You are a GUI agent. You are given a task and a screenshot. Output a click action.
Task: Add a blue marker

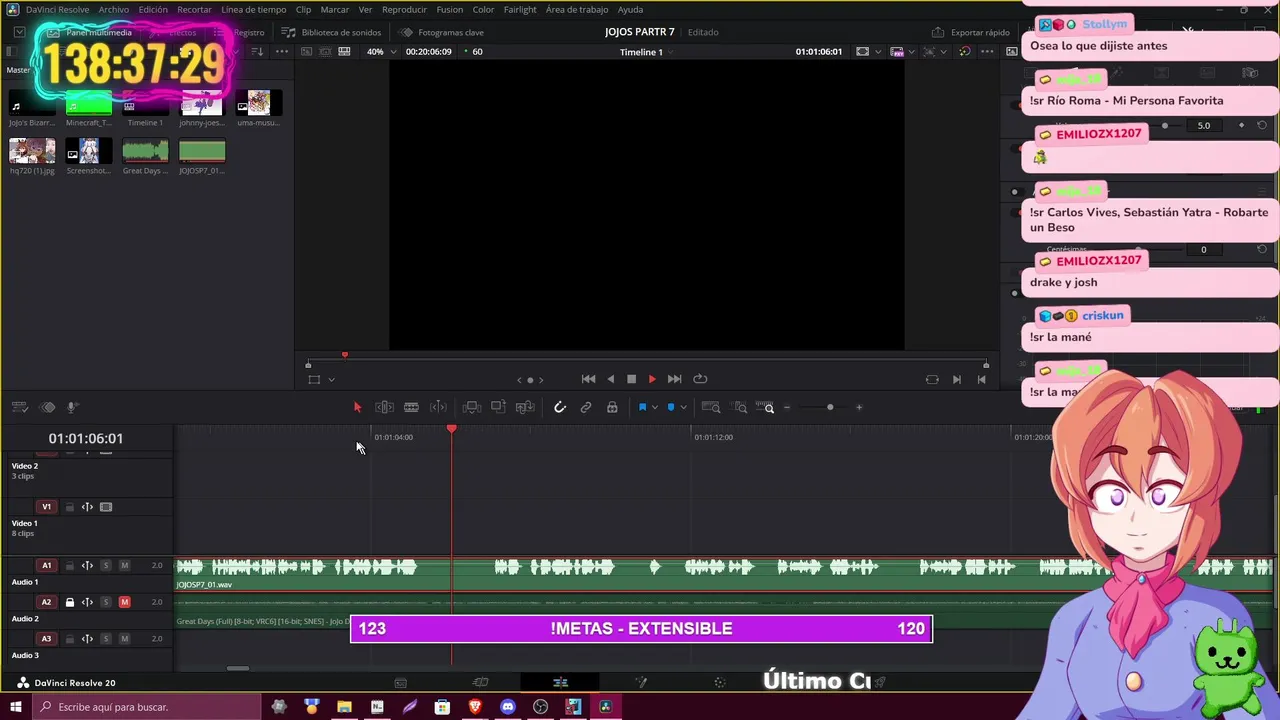pyautogui.click(x=671, y=407)
